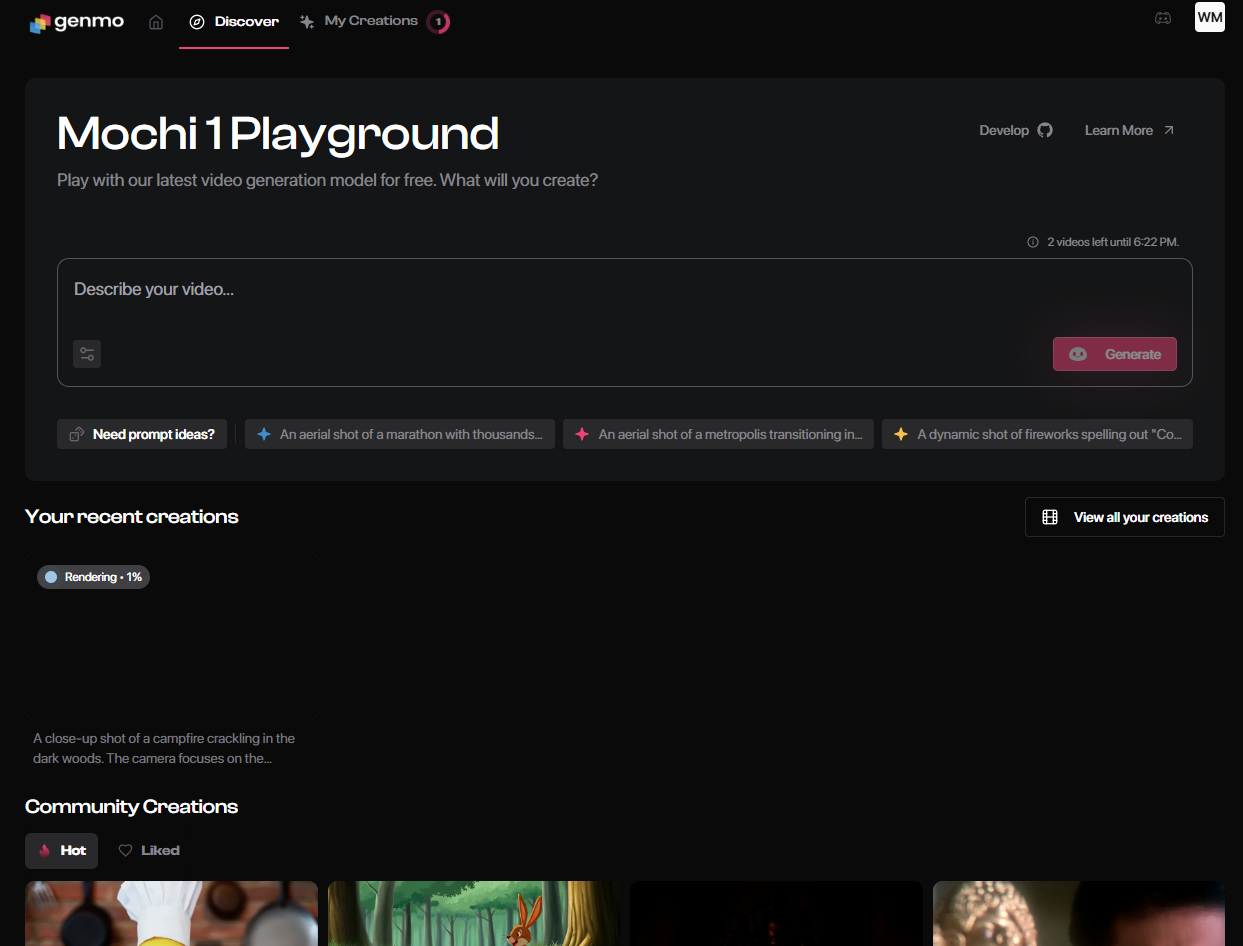Open video settings sliders icon
Image resolution: width=1243 pixels, height=946 pixels.
point(87,354)
